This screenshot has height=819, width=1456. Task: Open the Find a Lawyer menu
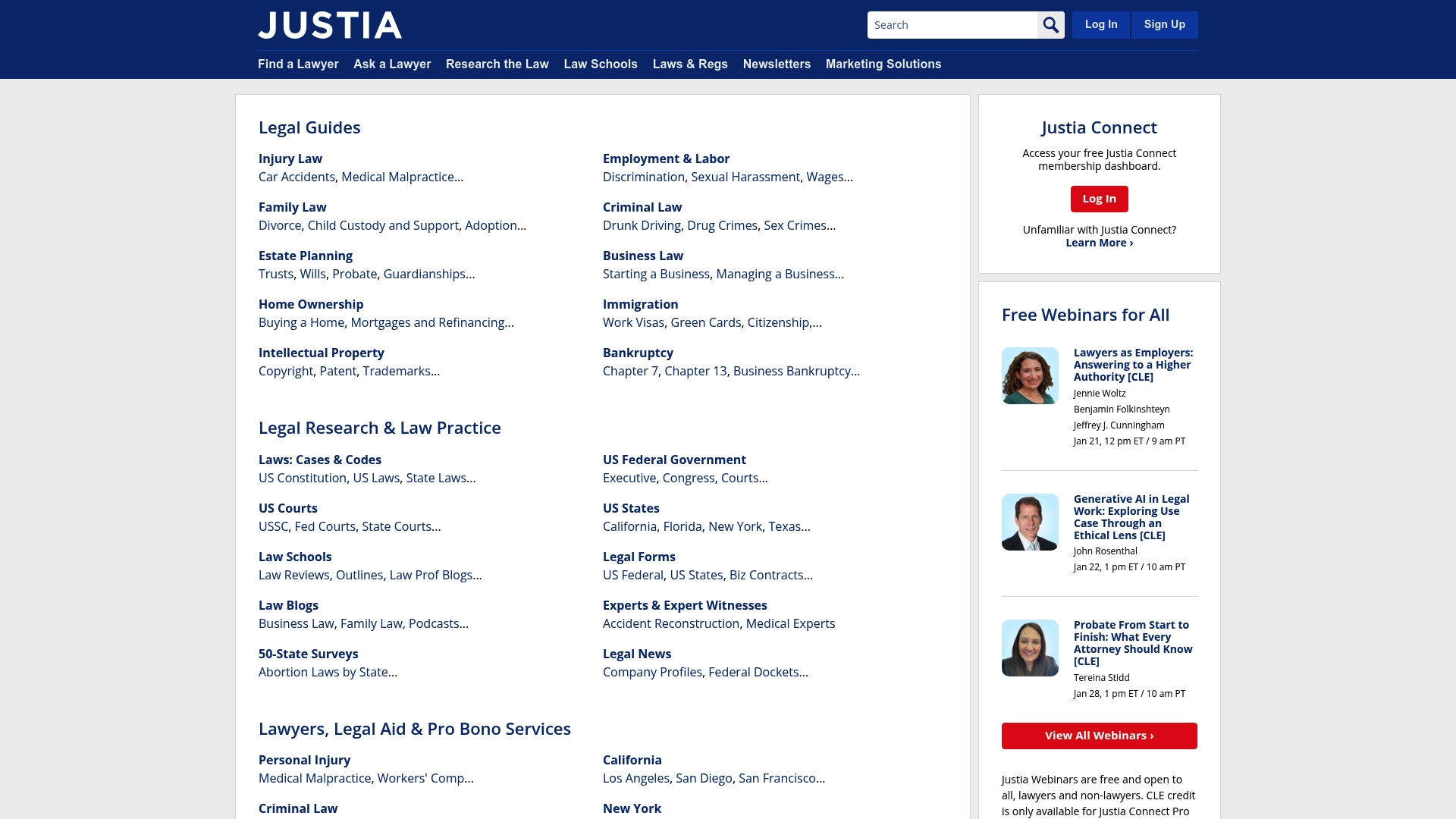click(x=298, y=64)
